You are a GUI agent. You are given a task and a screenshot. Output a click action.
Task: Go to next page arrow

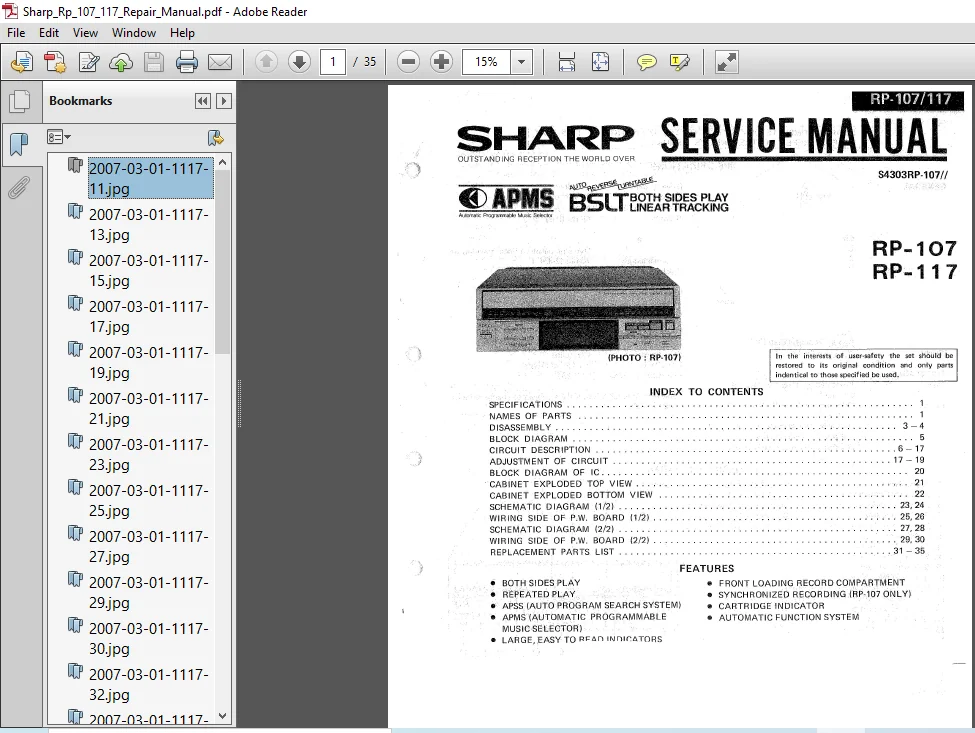(x=299, y=62)
